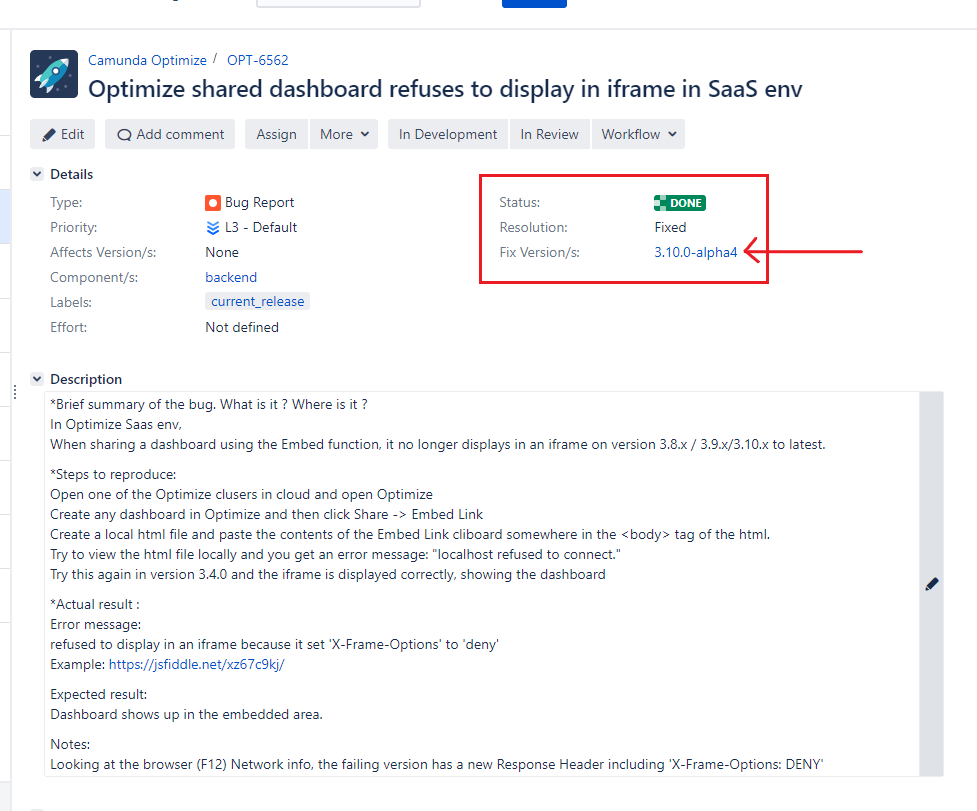Click the Bug Report type icon

(x=212, y=203)
